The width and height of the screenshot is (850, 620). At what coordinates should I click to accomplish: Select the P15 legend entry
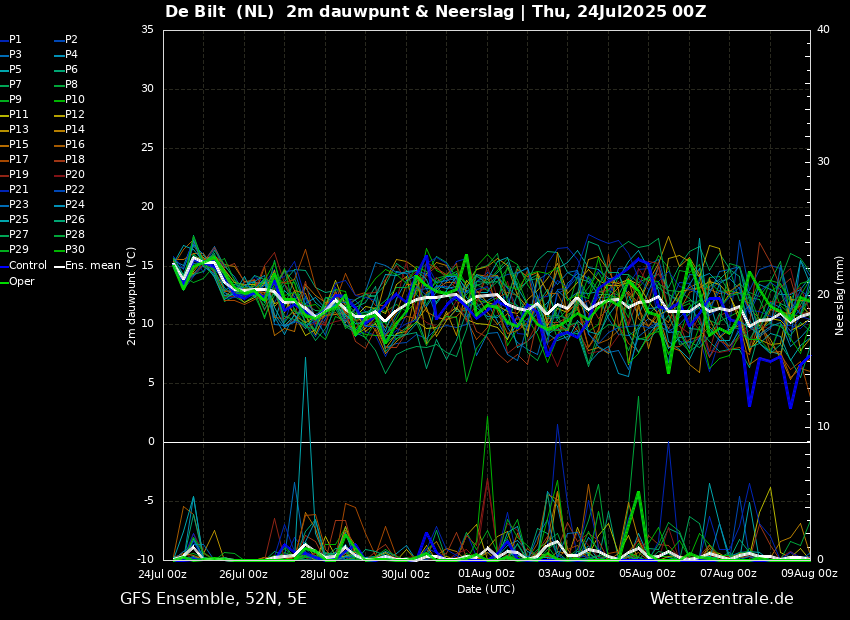tap(18, 144)
